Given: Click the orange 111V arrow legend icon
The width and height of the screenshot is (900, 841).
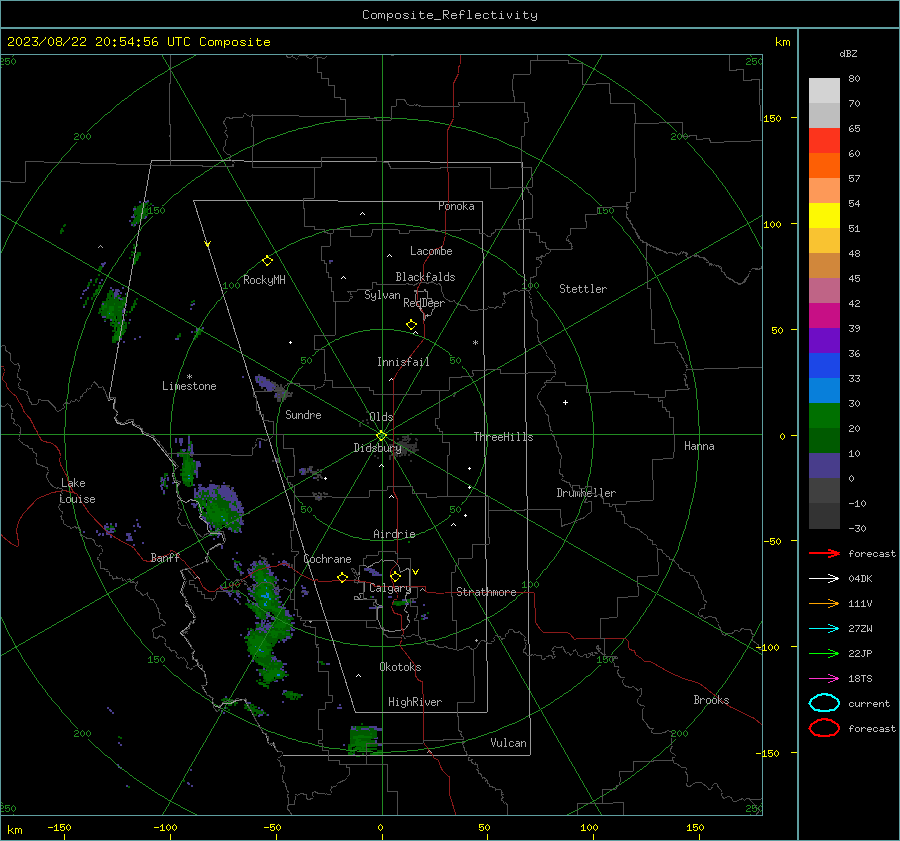Looking at the screenshot, I should point(824,603).
